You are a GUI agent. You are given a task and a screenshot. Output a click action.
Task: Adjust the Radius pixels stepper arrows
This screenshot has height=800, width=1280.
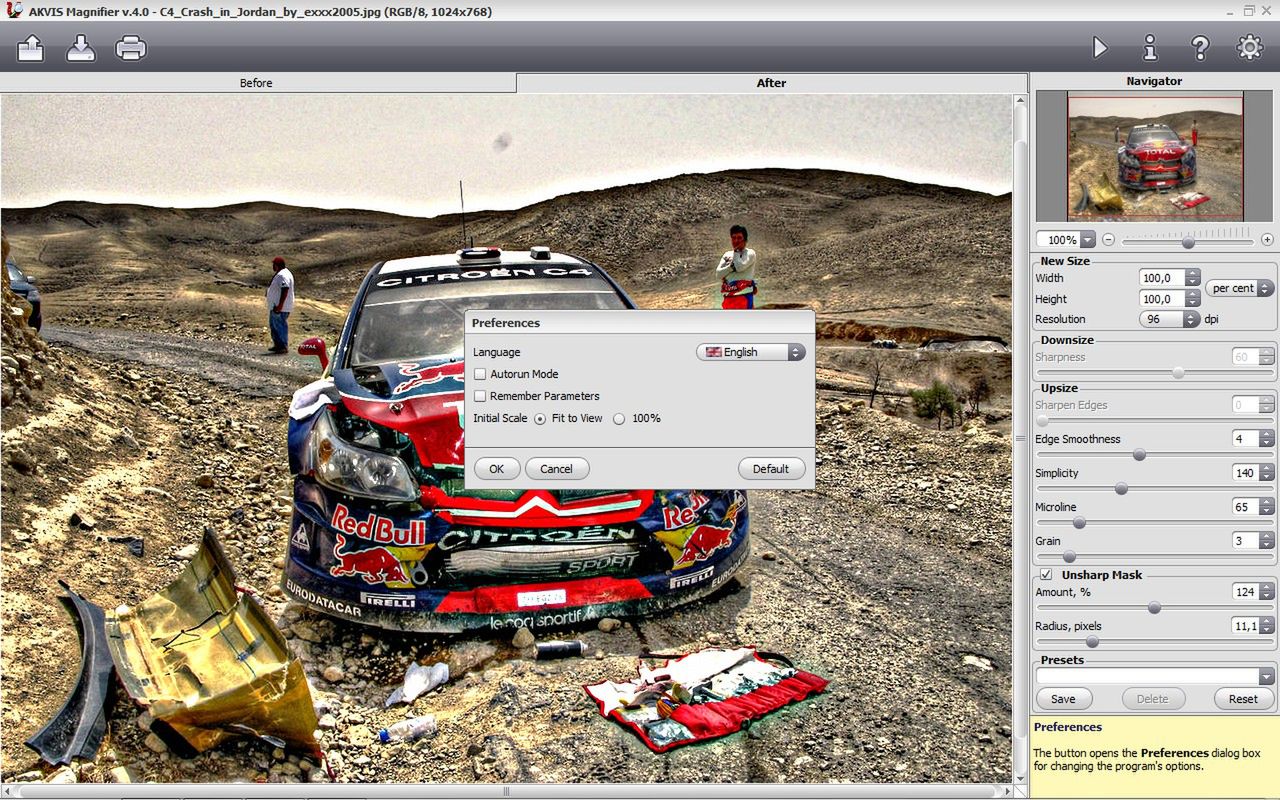[x=1267, y=626]
